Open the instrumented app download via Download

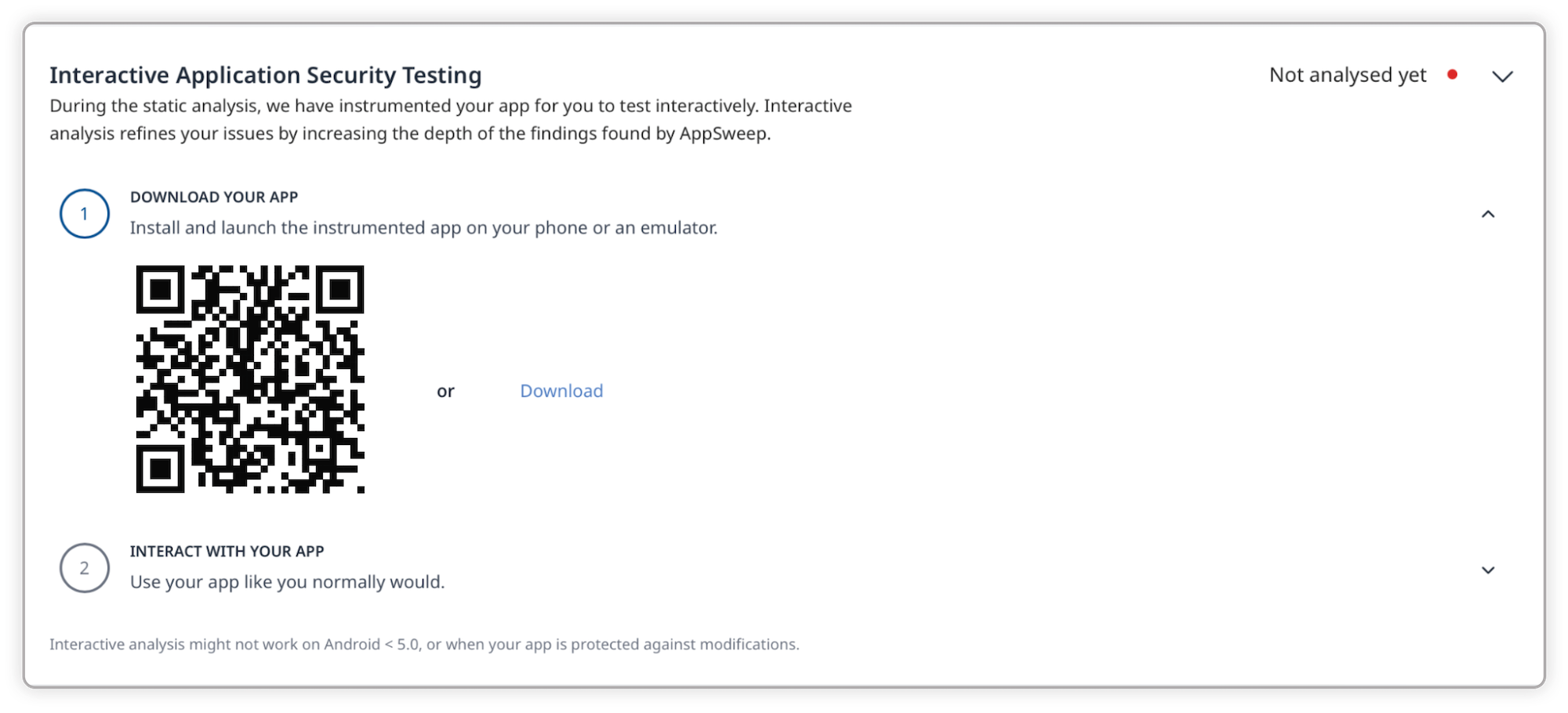tap(561, 390)
